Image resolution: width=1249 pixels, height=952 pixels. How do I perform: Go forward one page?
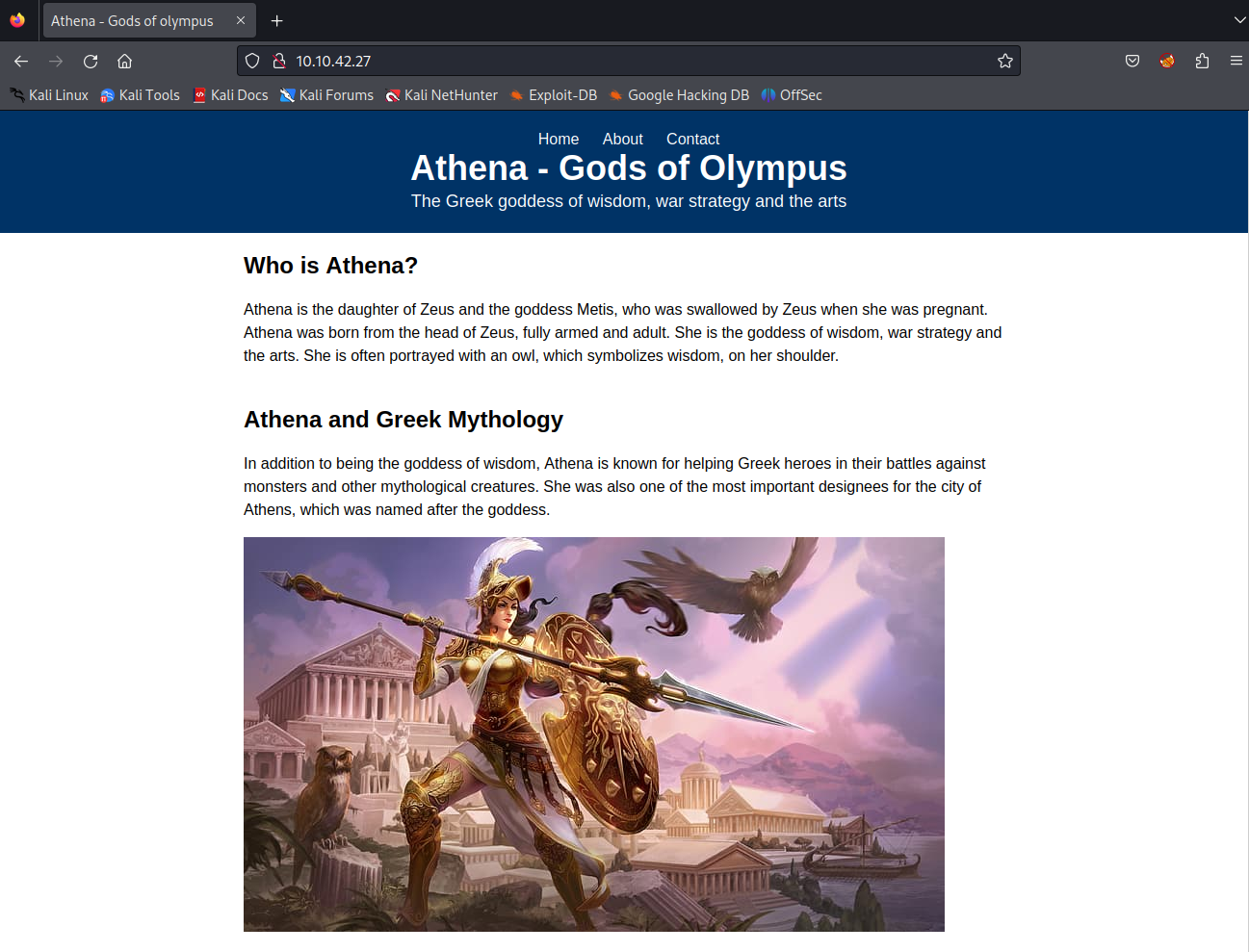(56, 61)
